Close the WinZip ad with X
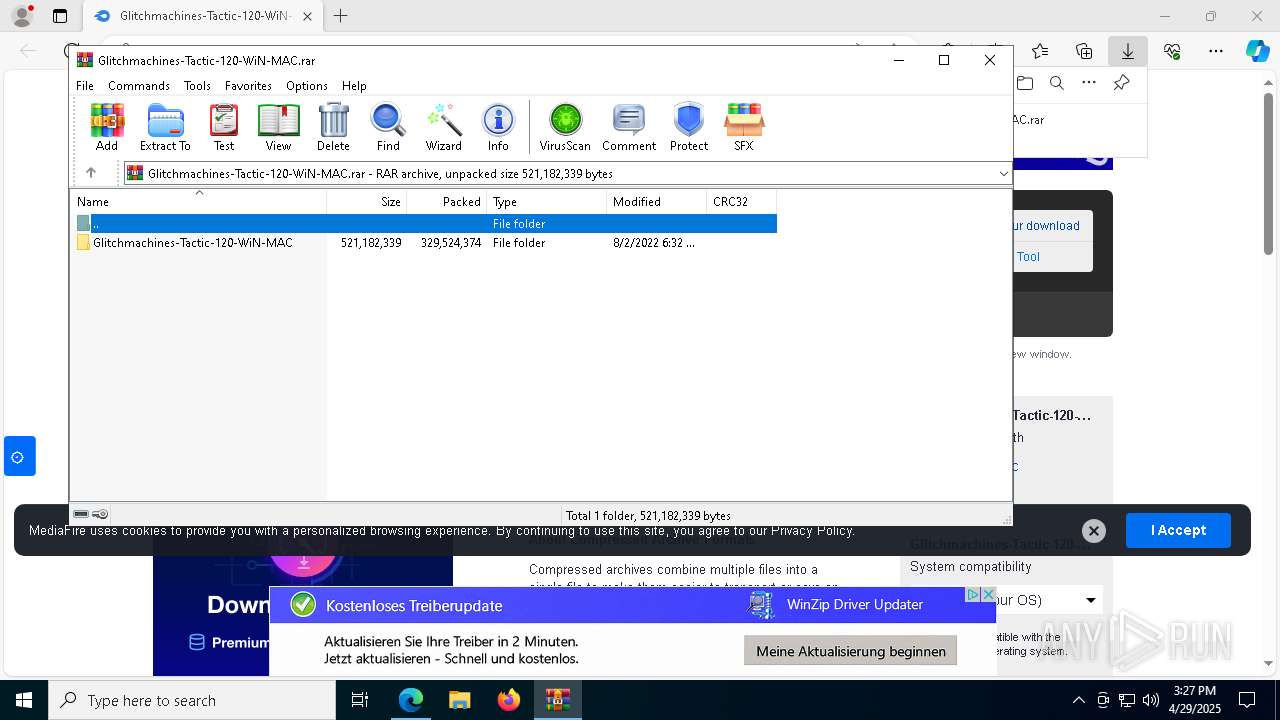 [x=988, y=594]
